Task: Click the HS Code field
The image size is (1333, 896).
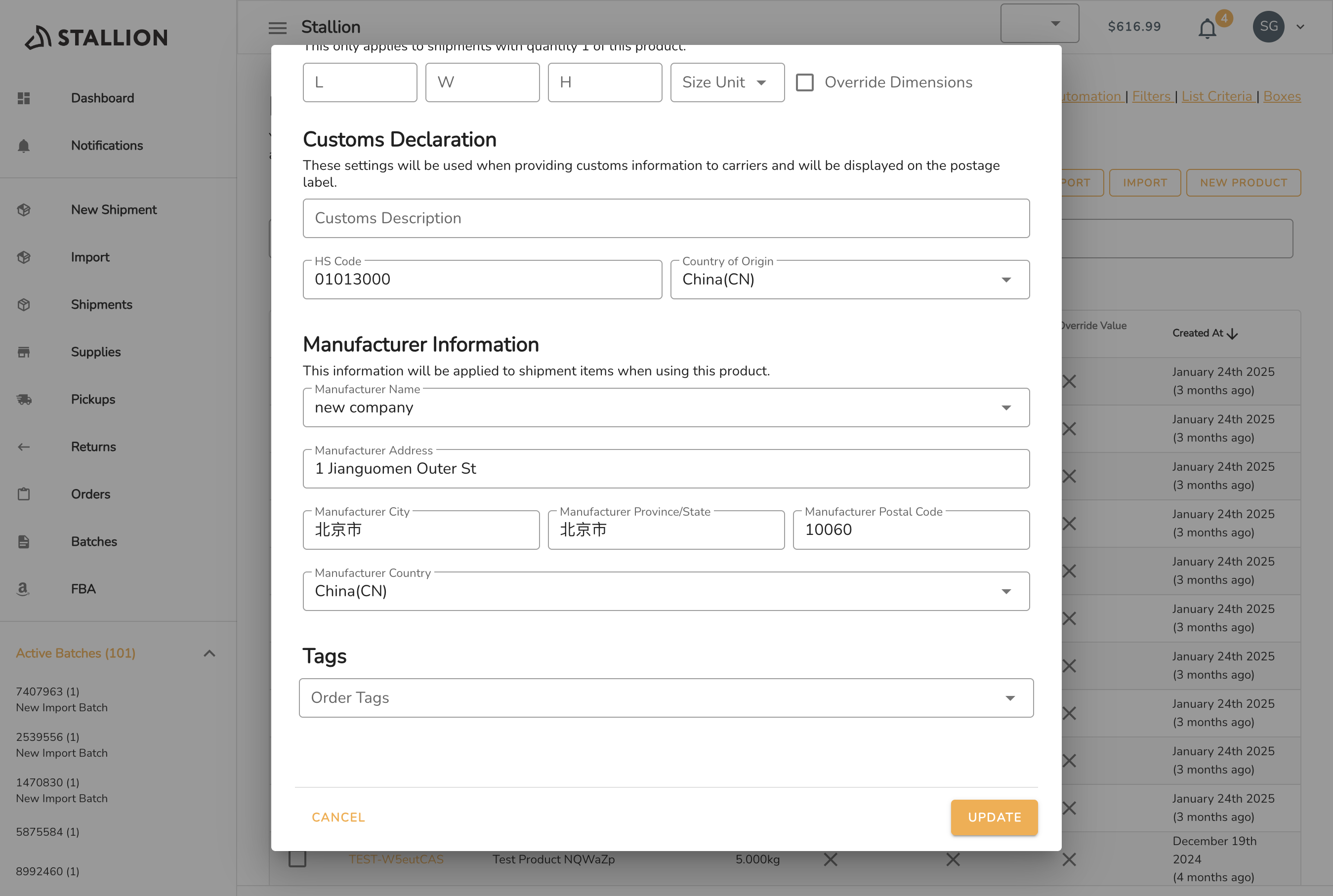Action: point(482,280)
